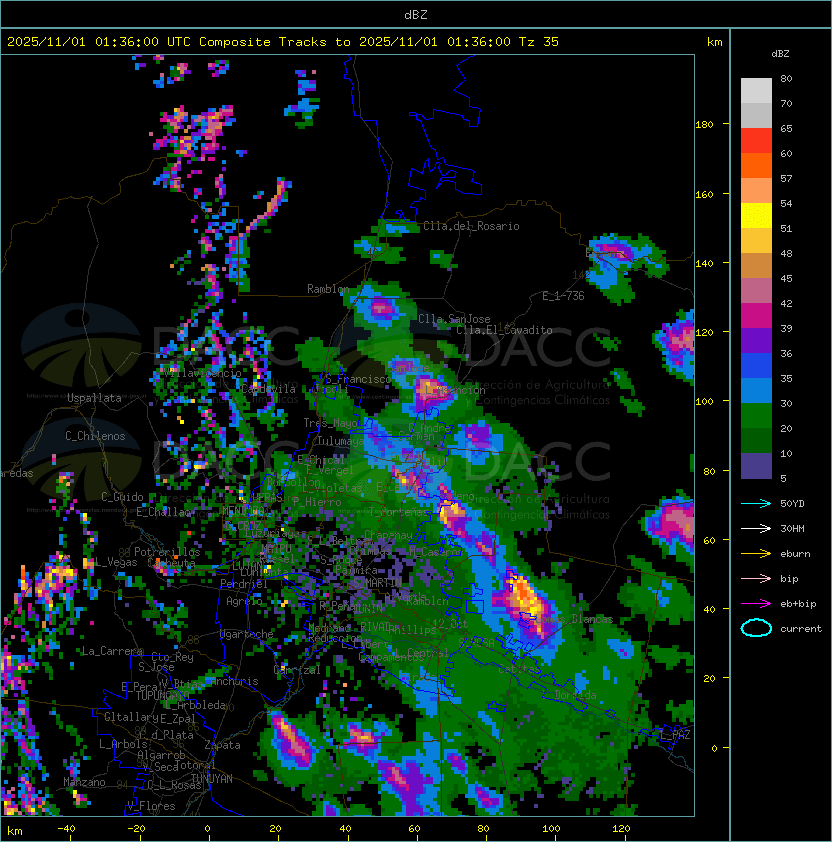Click the 'Potrerillos' map label
Viewport: 832px width, 842px height.
[x=167, y=552]
